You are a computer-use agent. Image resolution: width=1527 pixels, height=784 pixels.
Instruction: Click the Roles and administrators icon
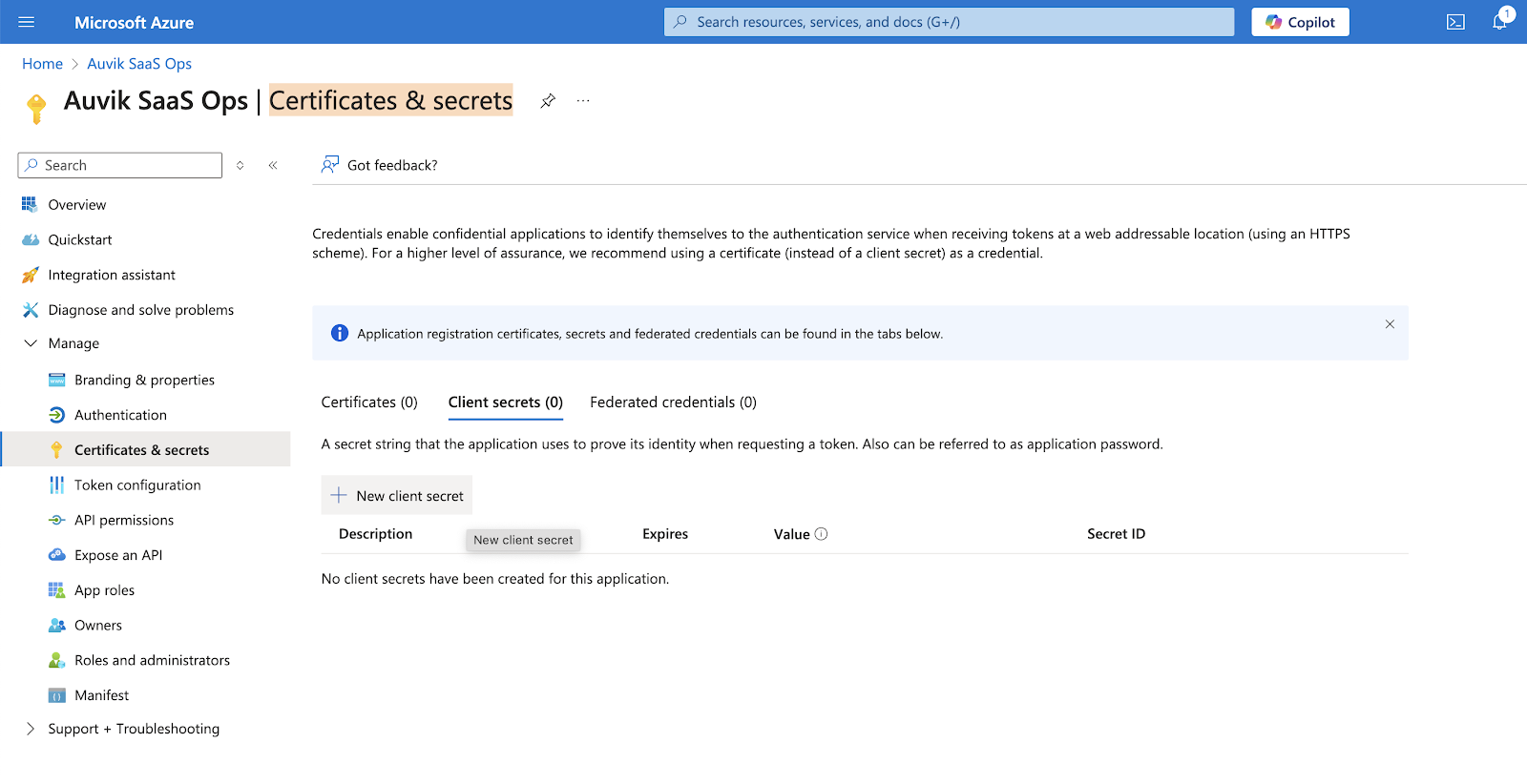[57, 660]
